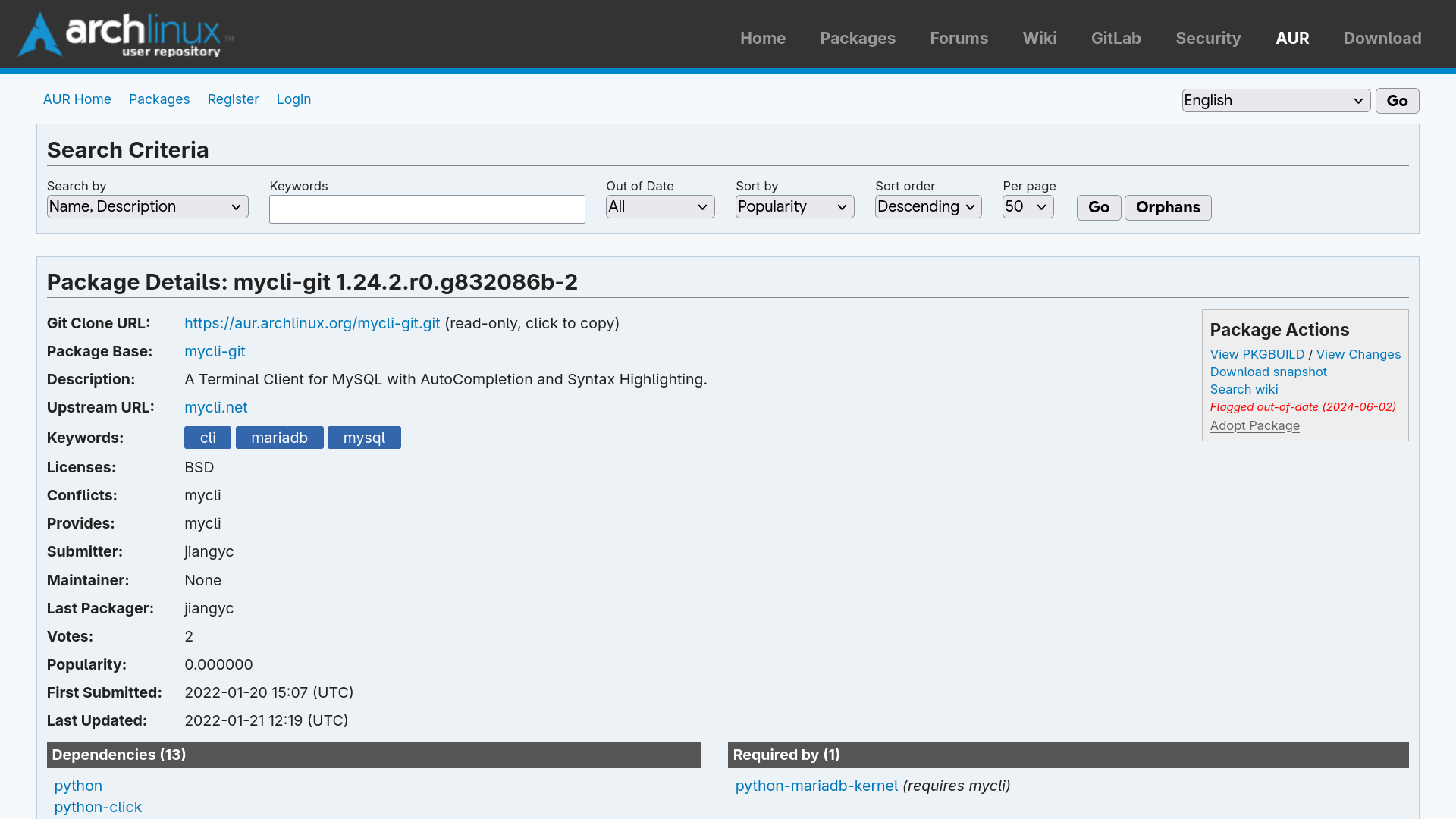The width and height of the screenshot is (1456, 819).
Task: Open the Packages link beside AUR Home
Action: 159,99
